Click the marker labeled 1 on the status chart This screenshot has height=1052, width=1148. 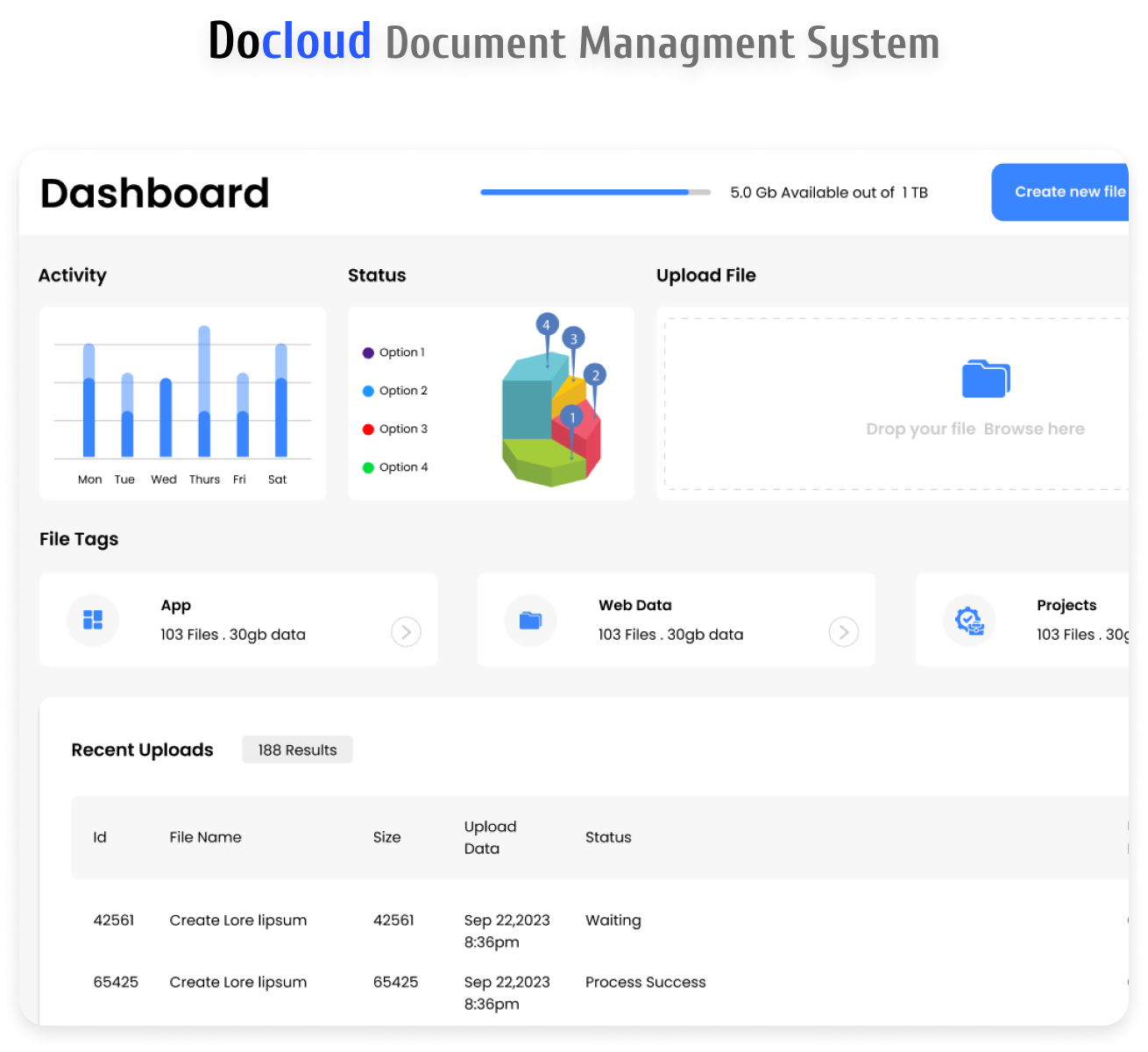pyautogui.click(x=571, y=416)
